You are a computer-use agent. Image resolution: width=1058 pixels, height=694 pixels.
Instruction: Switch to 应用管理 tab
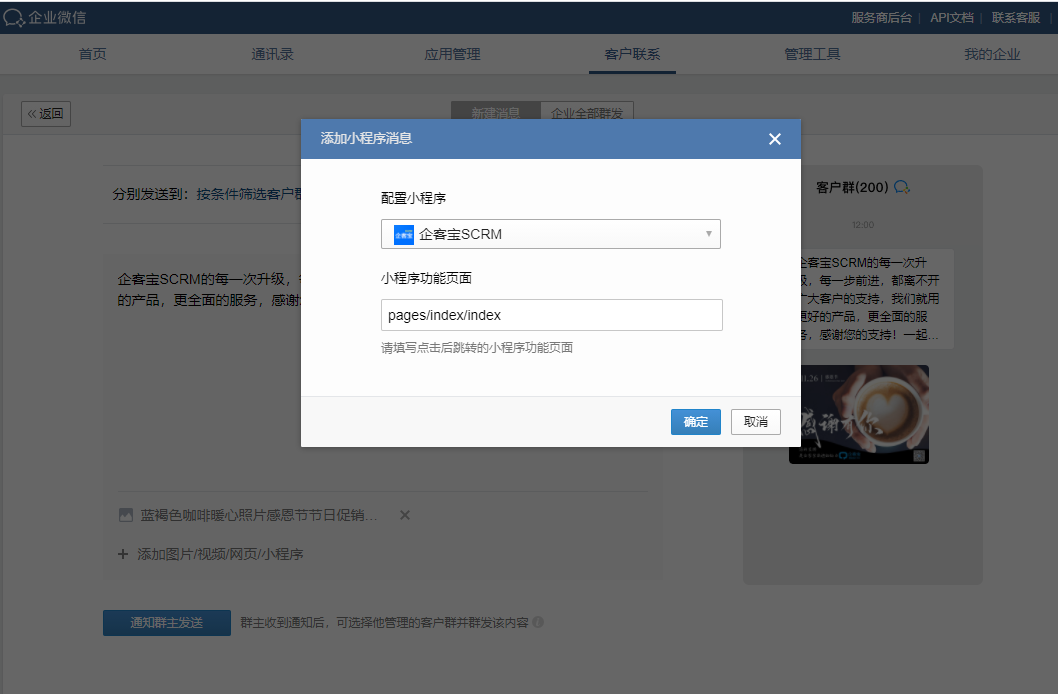click(x=452, y=54)
